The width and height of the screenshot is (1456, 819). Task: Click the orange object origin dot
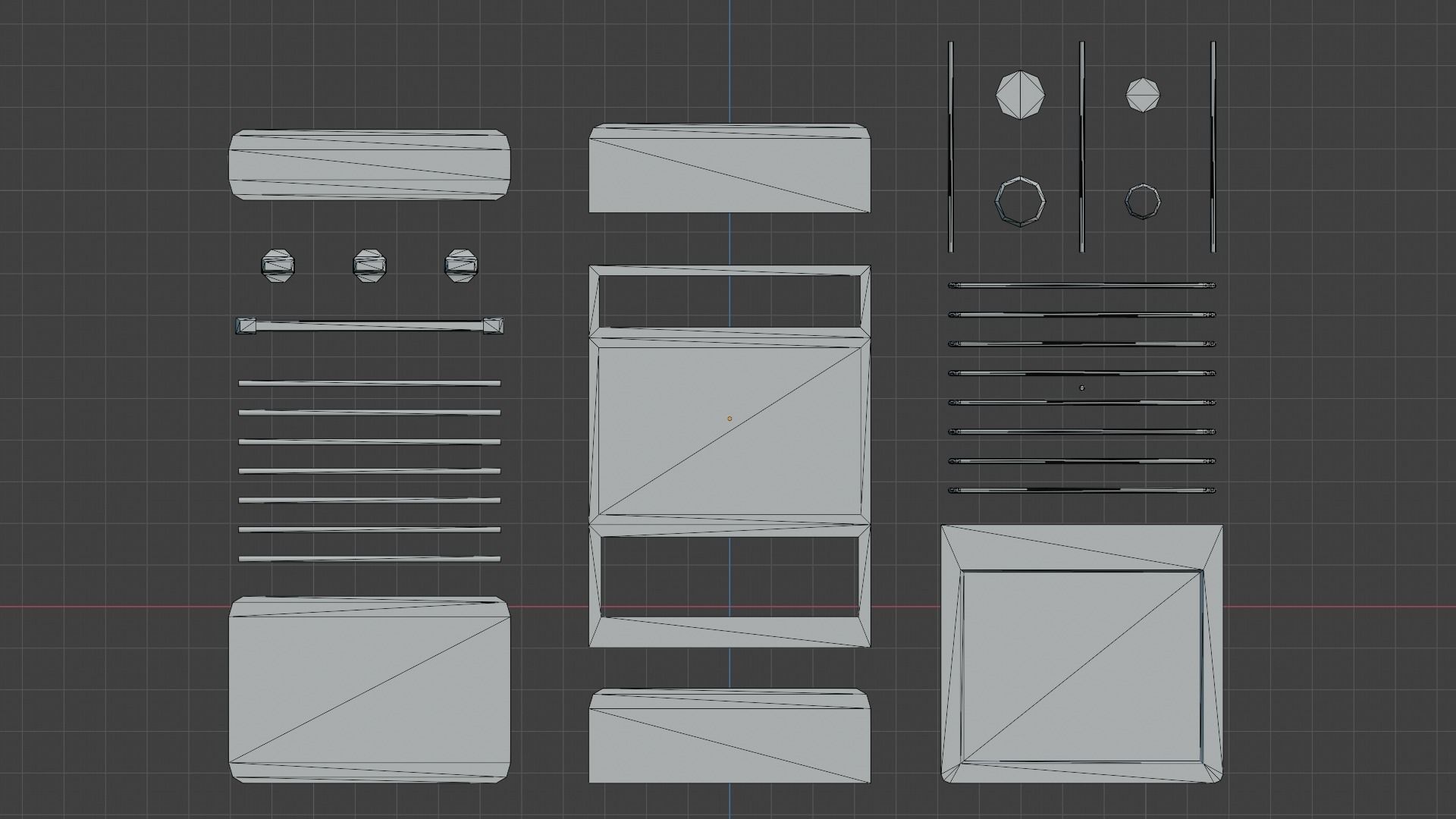(730, 419)
